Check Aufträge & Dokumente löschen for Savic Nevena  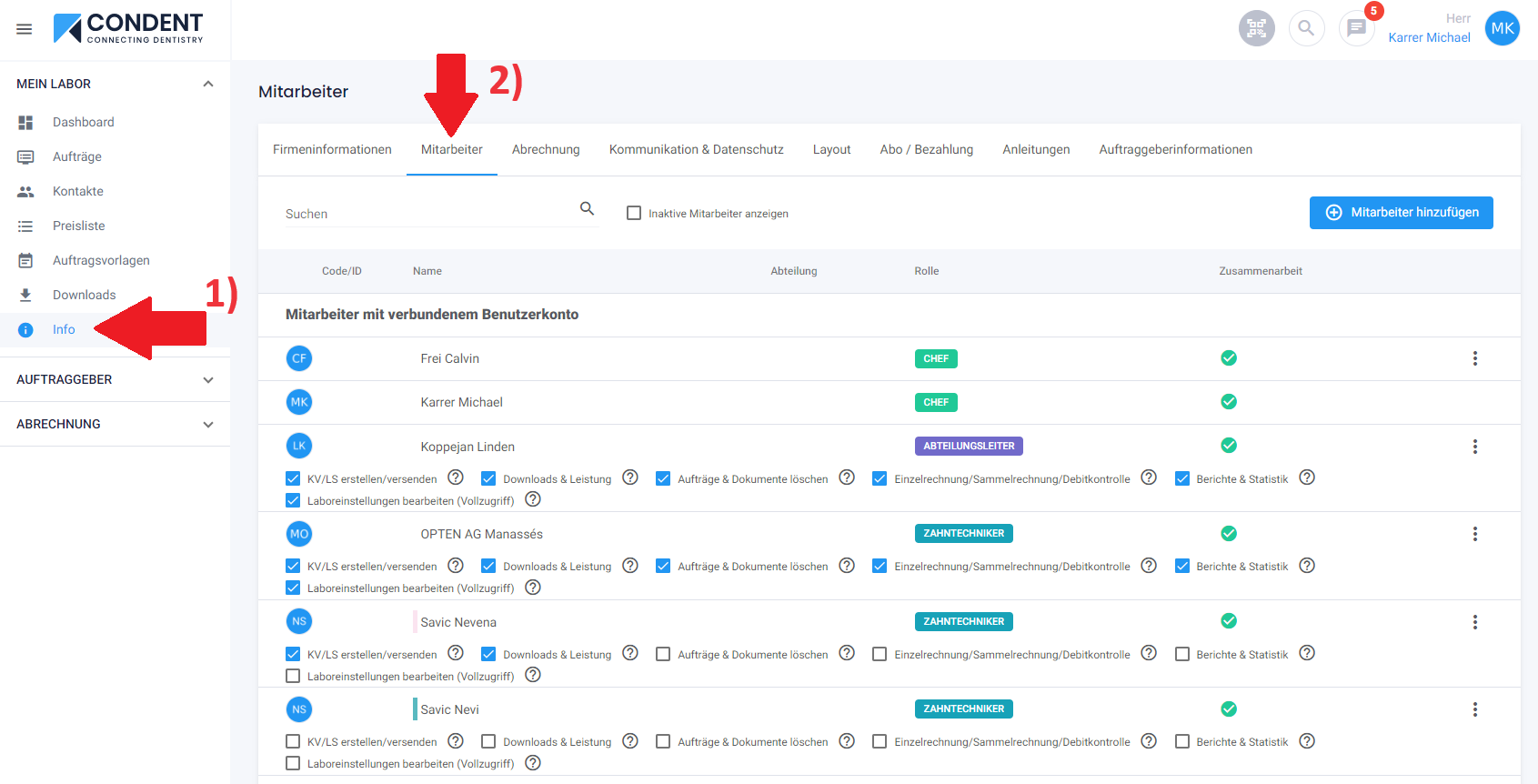(x=663, y=654)
